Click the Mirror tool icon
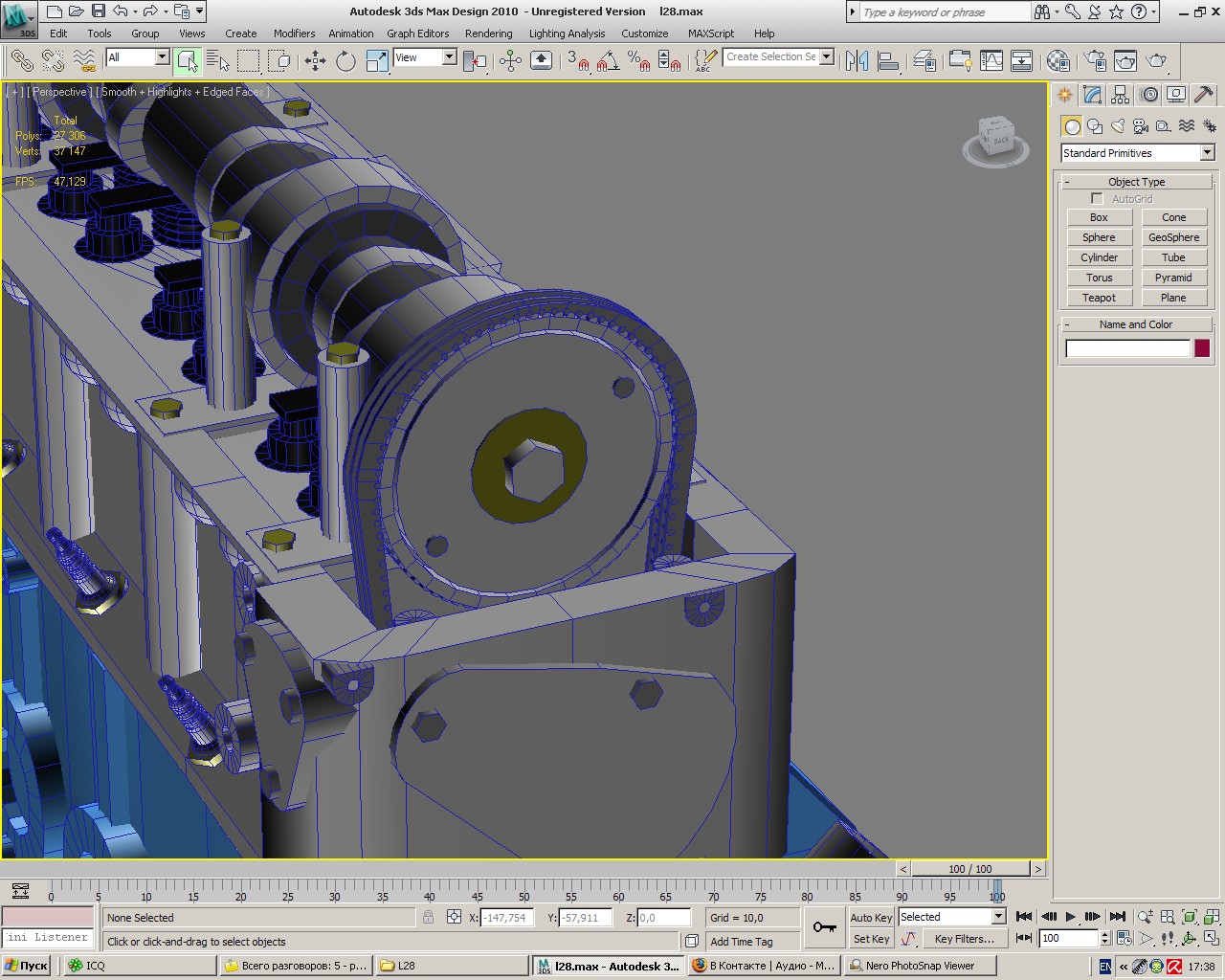Image resolution: width=1225 pixels, height=980 pixels. [x=857, y=61]
